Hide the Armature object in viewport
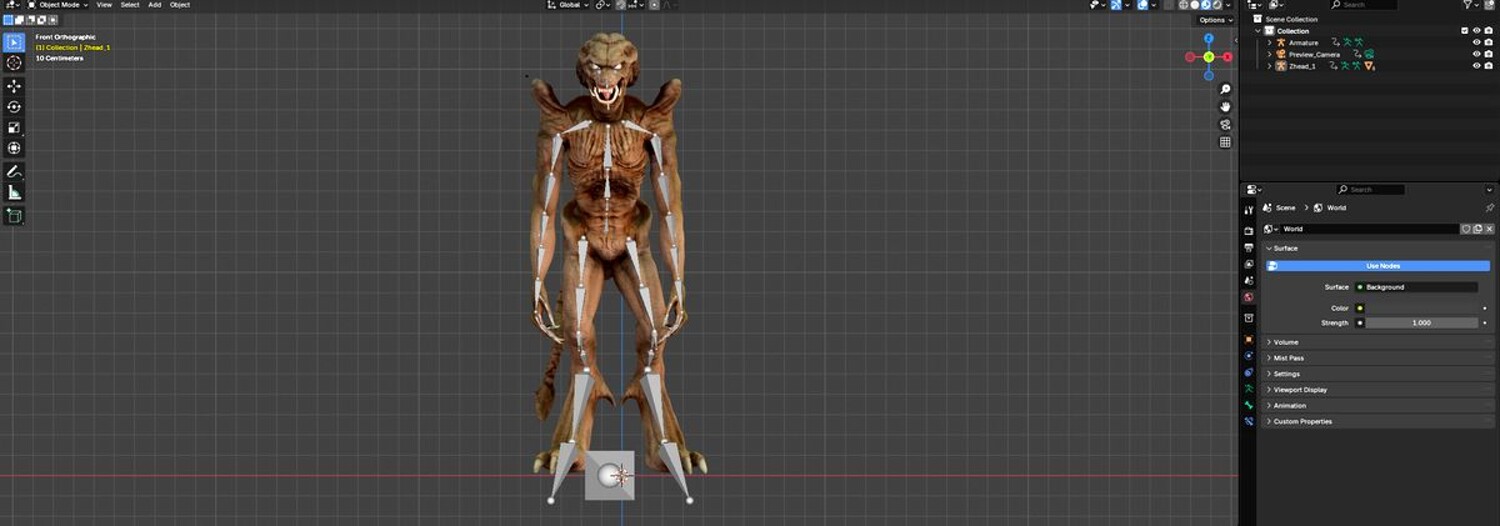Image resolution: width=1500 pixels, height=526 pixels. coord(1477,43)
